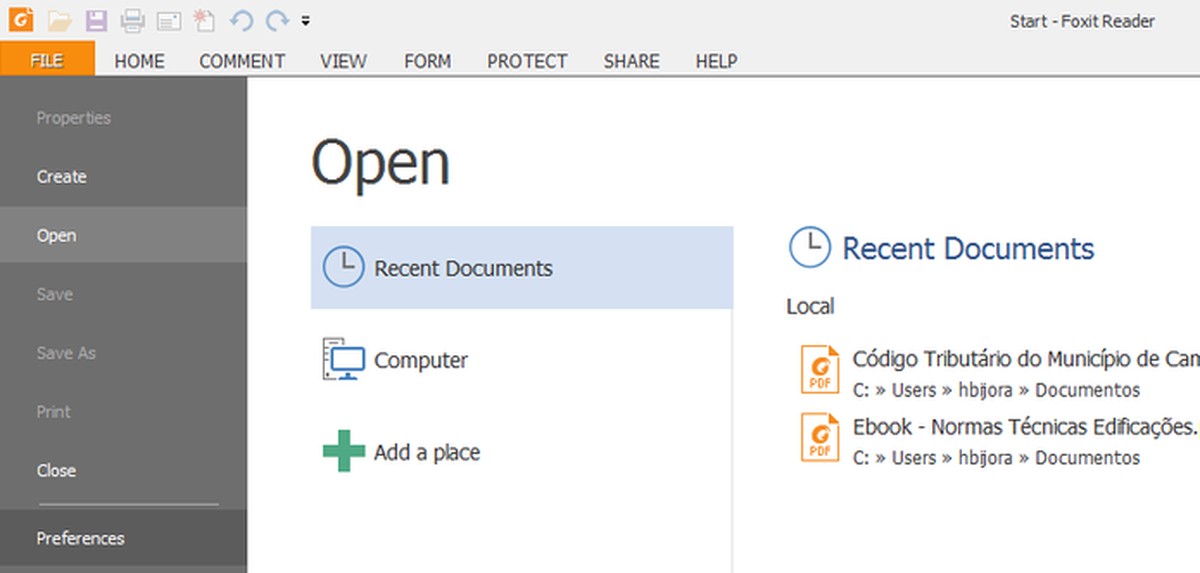Click the Email envelope icon in toolbar
1200x573 pixels.
tap(168, 20)
